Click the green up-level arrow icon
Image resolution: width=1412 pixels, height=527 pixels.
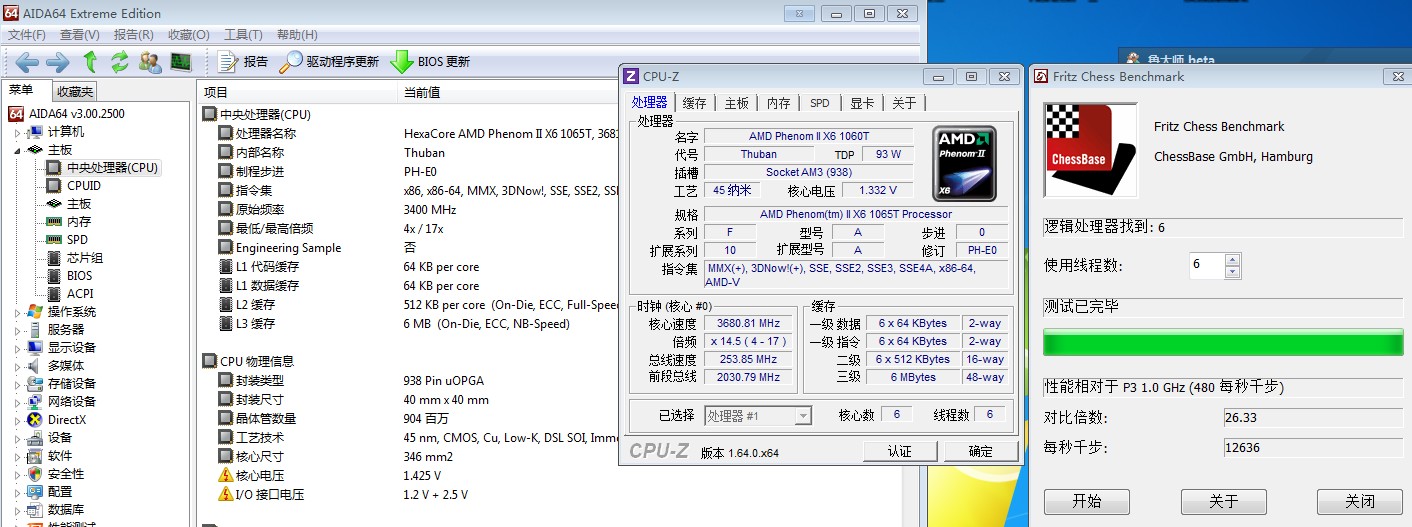pos(90,62)
